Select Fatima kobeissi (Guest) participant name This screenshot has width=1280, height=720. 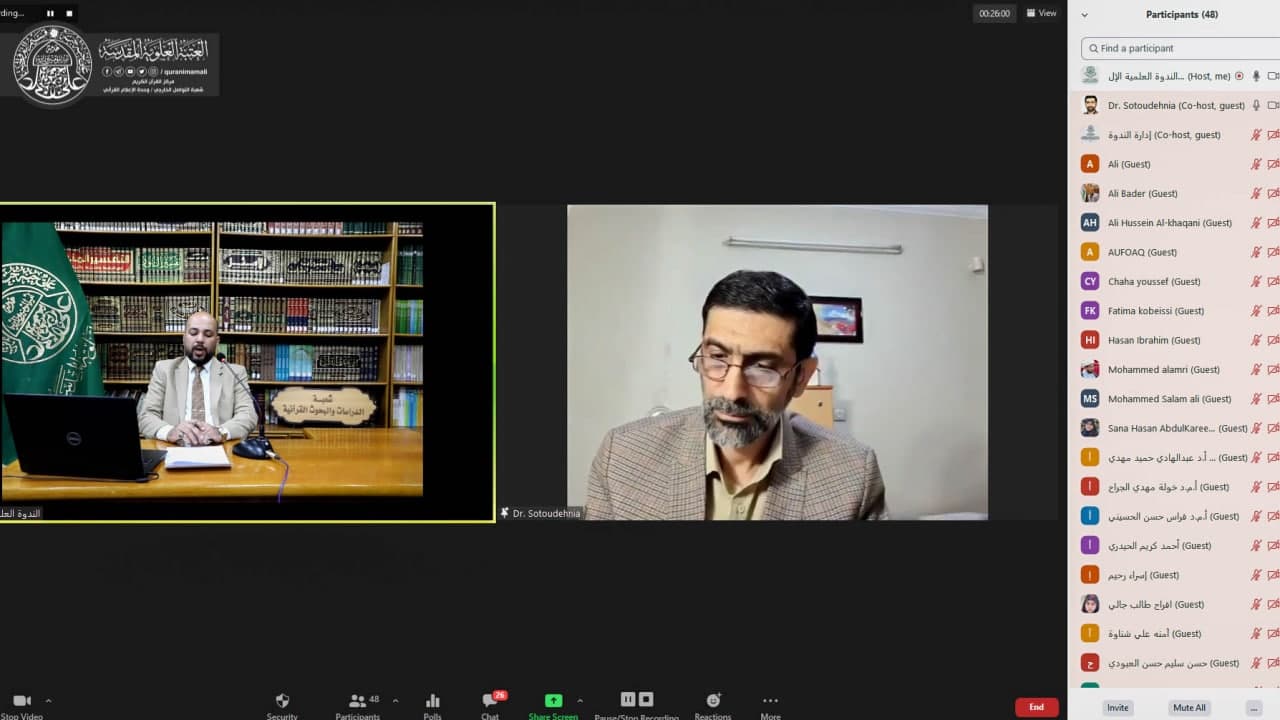pyautogui.click(x=1156, y=311)
